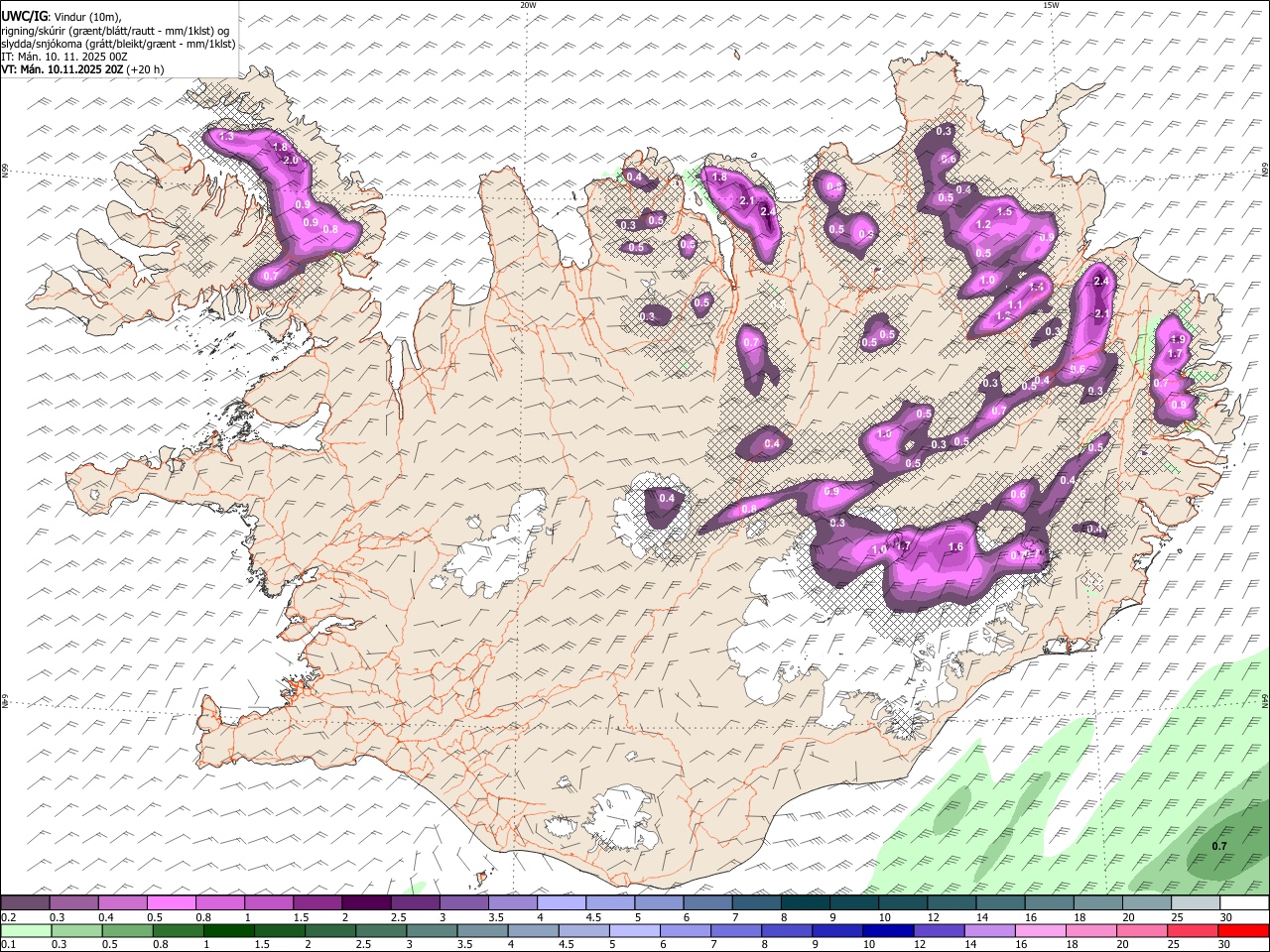This screenshot has width=1270, height=952.
Task: Select the 'rigning/skúrir (grænt/blátt/rautt' legend description line
Action: click(x=114, y=30)
